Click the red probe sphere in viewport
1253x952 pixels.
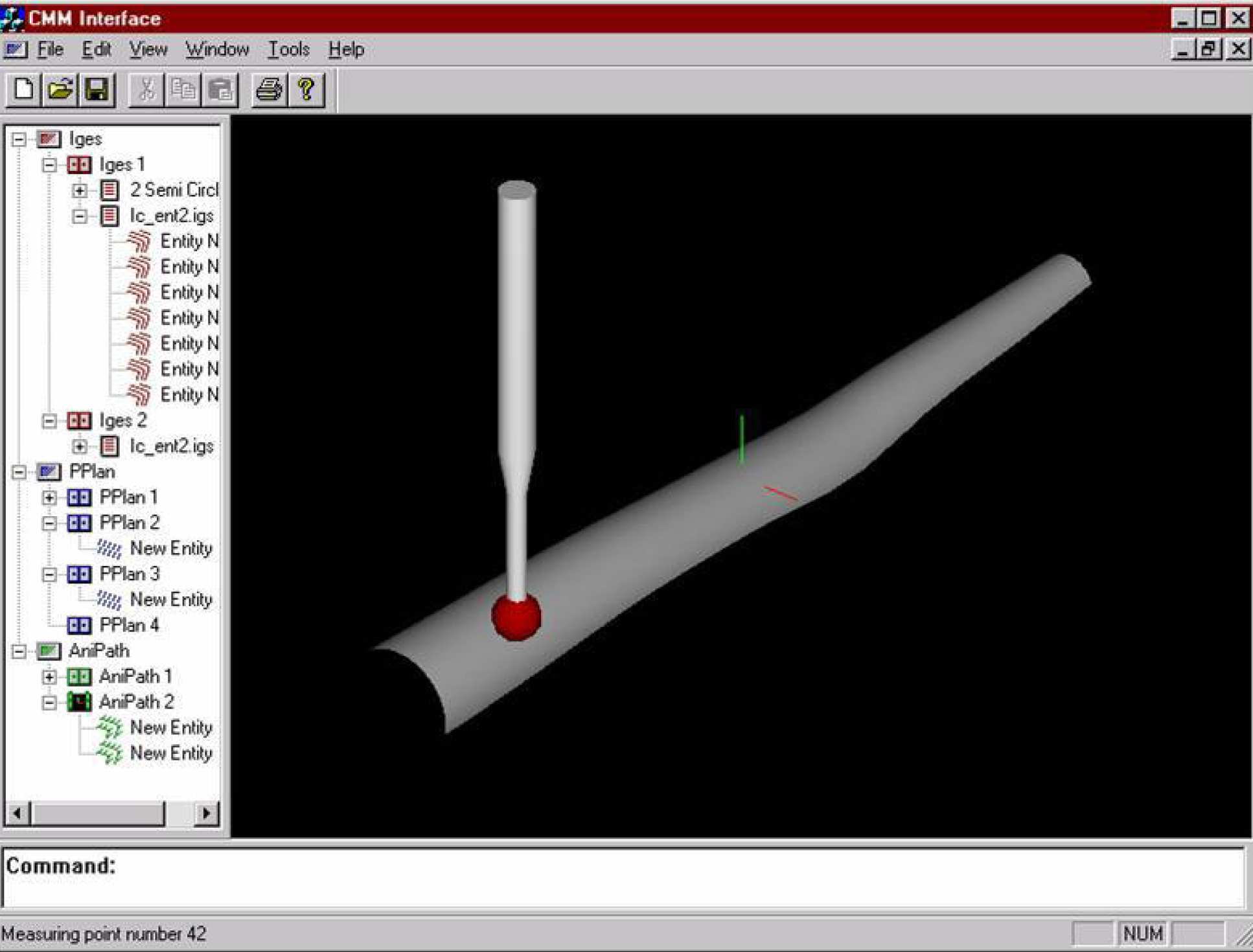tap(516, 617)
